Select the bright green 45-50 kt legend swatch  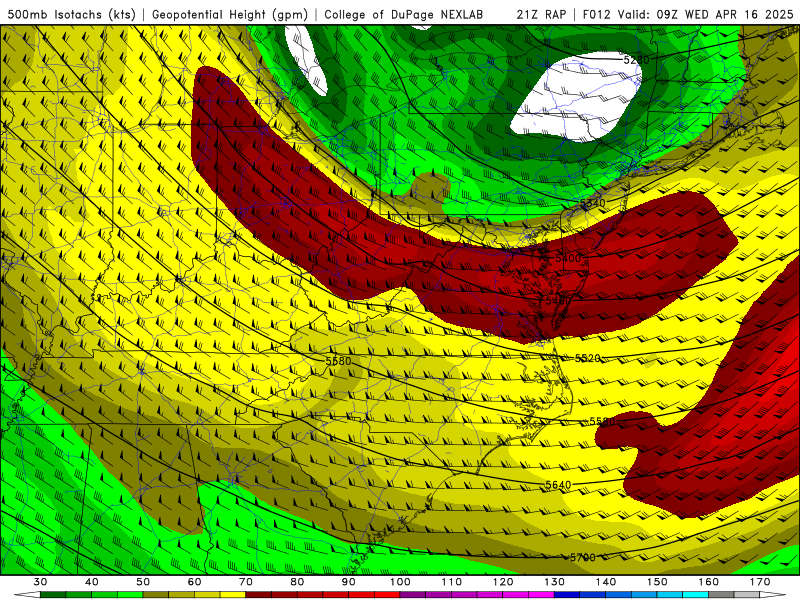pyautogui.click(x=130, y=595)
